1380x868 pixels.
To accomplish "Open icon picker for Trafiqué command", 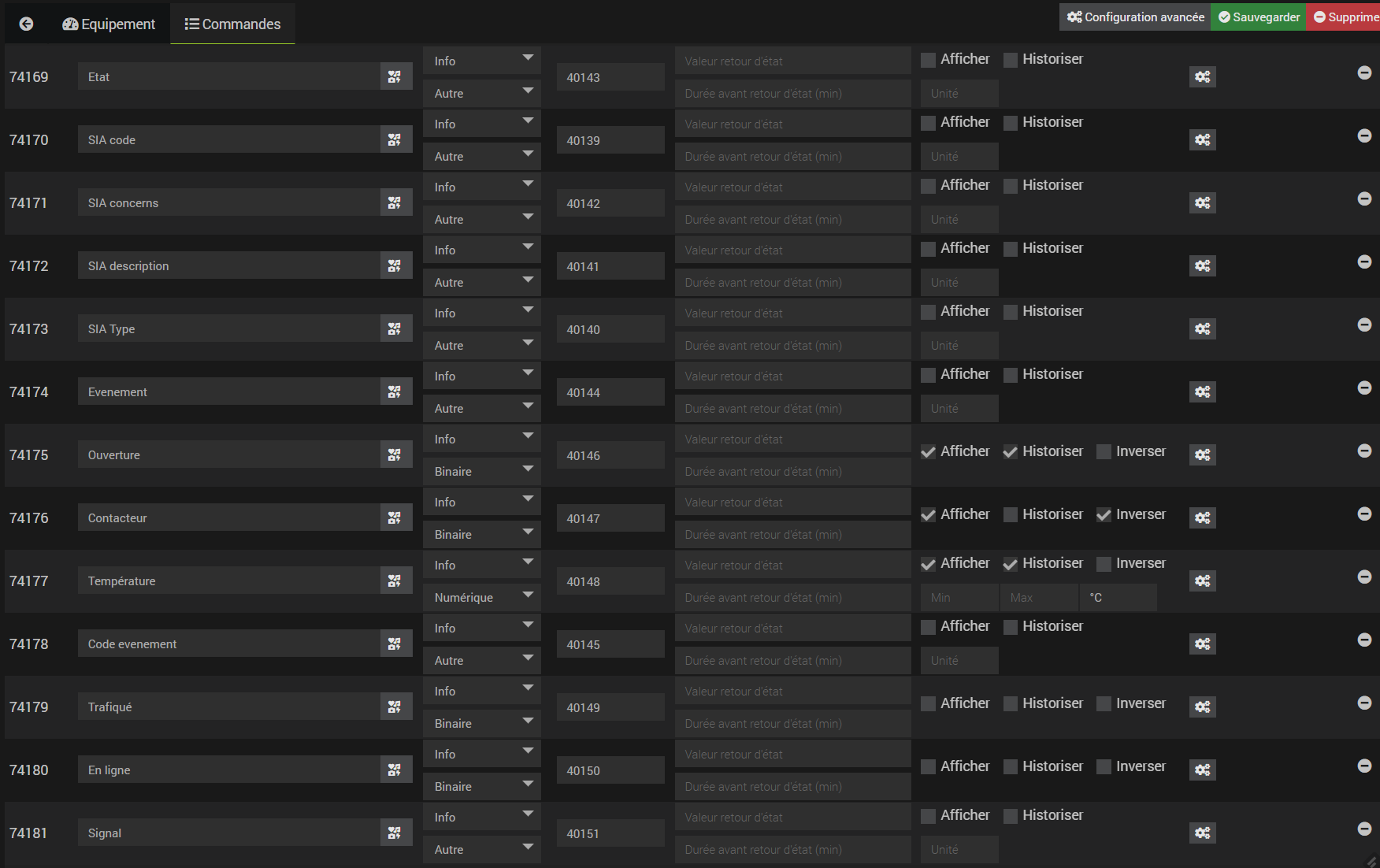I will tap(395, 707).
